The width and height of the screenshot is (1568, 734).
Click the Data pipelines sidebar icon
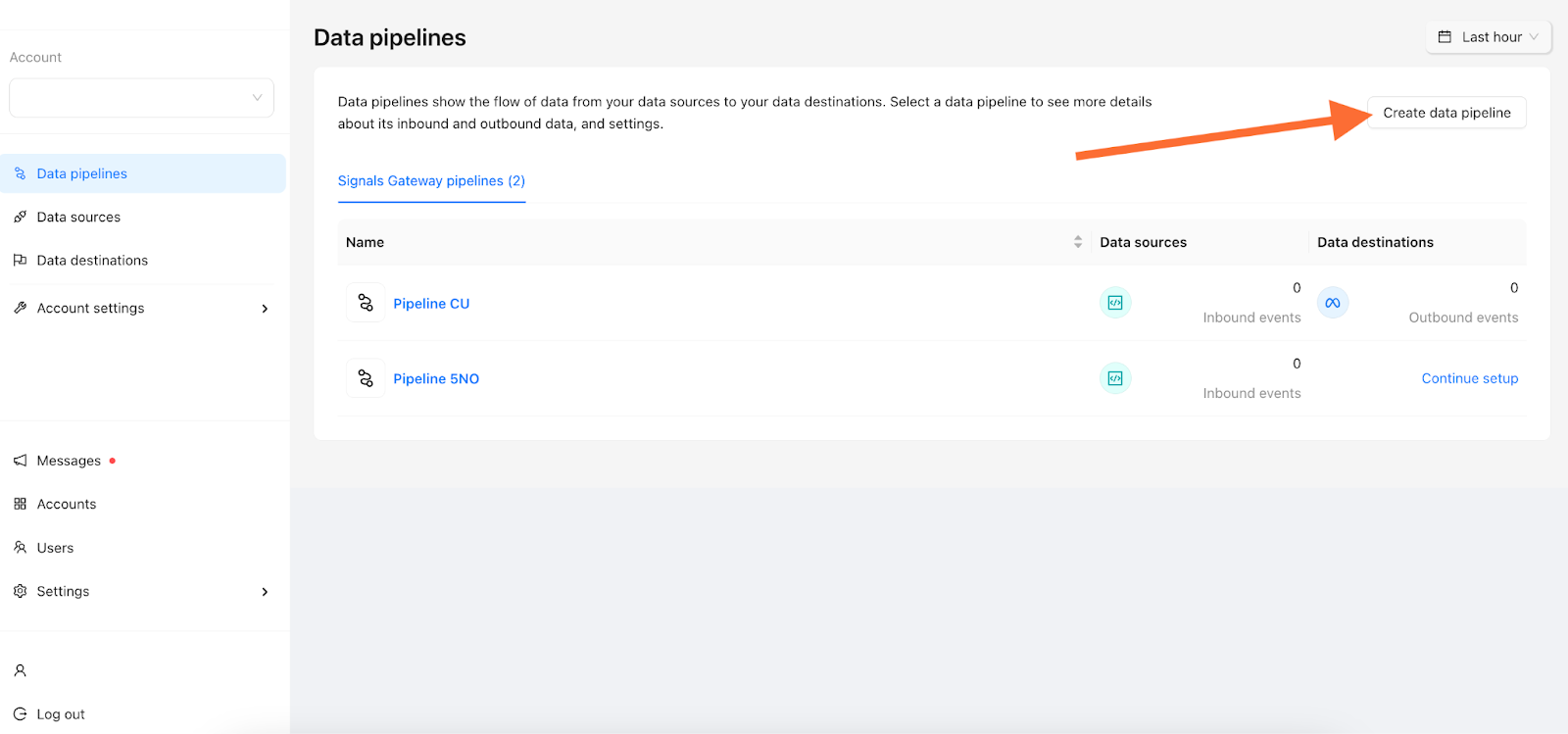coord(20,173)
